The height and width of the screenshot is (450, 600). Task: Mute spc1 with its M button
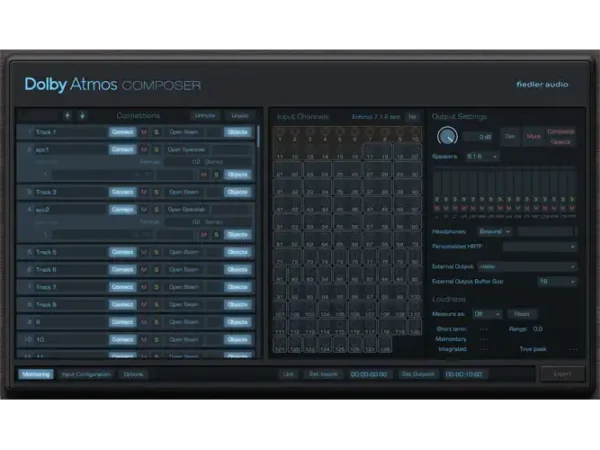(x=144, y=150)
